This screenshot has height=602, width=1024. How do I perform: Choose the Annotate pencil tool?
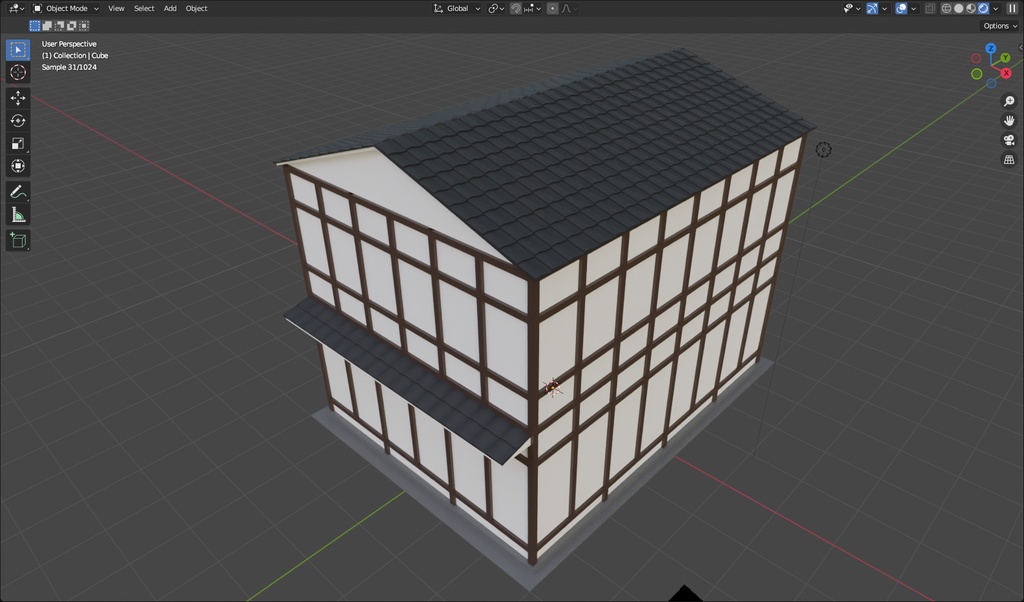[18, 192]
